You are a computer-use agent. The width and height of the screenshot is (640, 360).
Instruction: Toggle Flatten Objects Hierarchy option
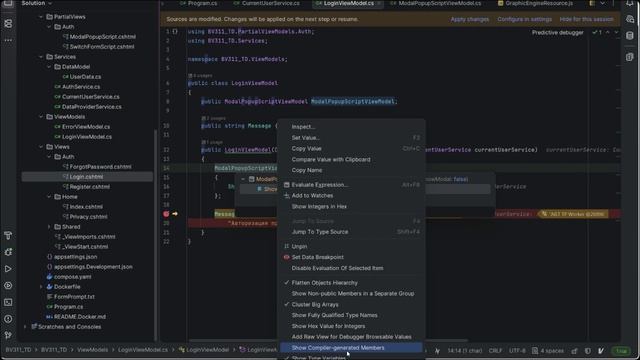(x=351, y=282)
